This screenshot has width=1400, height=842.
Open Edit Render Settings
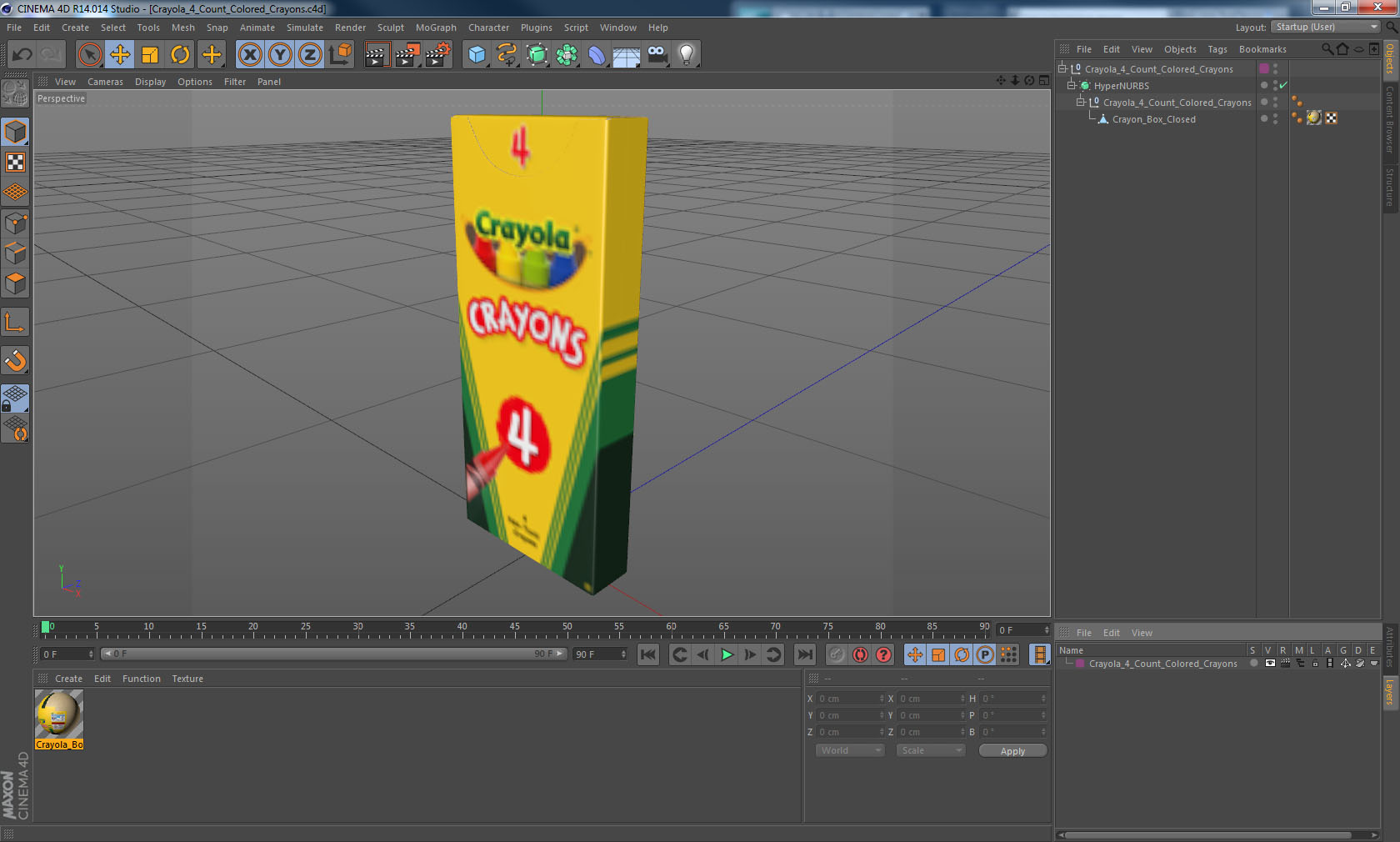pos(437,55)
